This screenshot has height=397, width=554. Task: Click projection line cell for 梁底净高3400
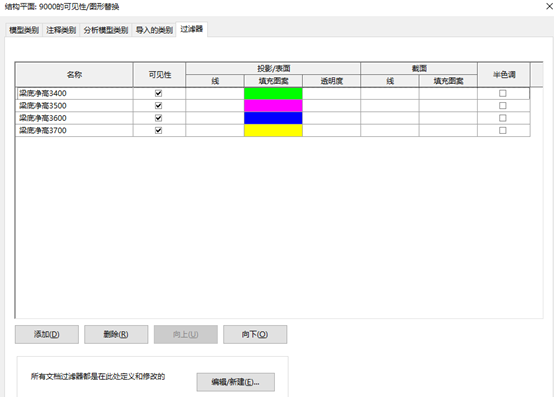[215, 93]
